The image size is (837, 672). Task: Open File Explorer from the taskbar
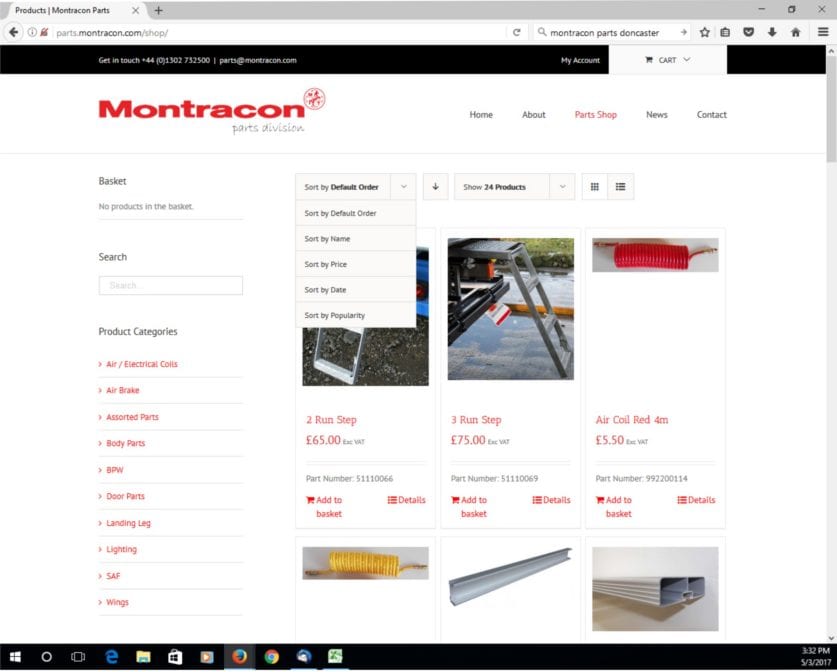143,657
